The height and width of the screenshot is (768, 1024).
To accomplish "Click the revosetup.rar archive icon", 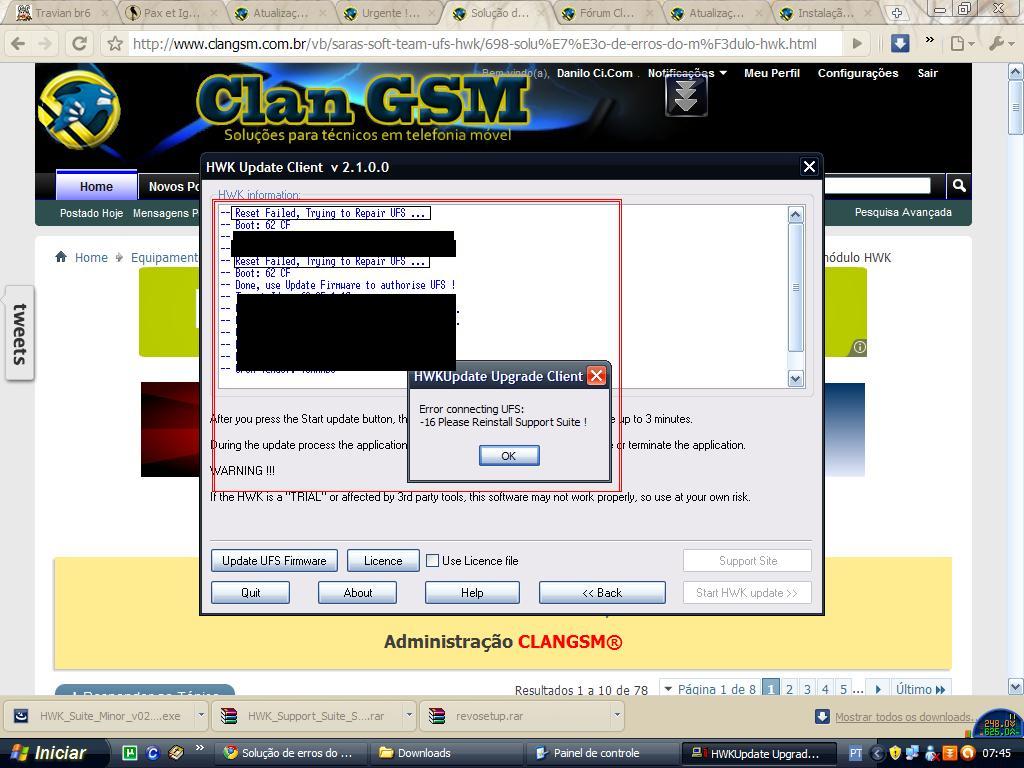I will [437, 716].
